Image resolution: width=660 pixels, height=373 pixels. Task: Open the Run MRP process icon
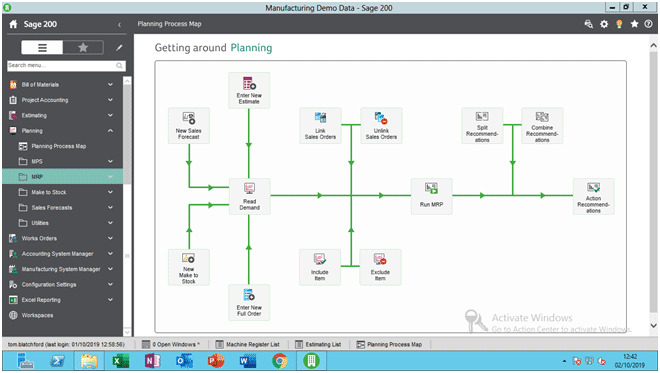(431, 196)
